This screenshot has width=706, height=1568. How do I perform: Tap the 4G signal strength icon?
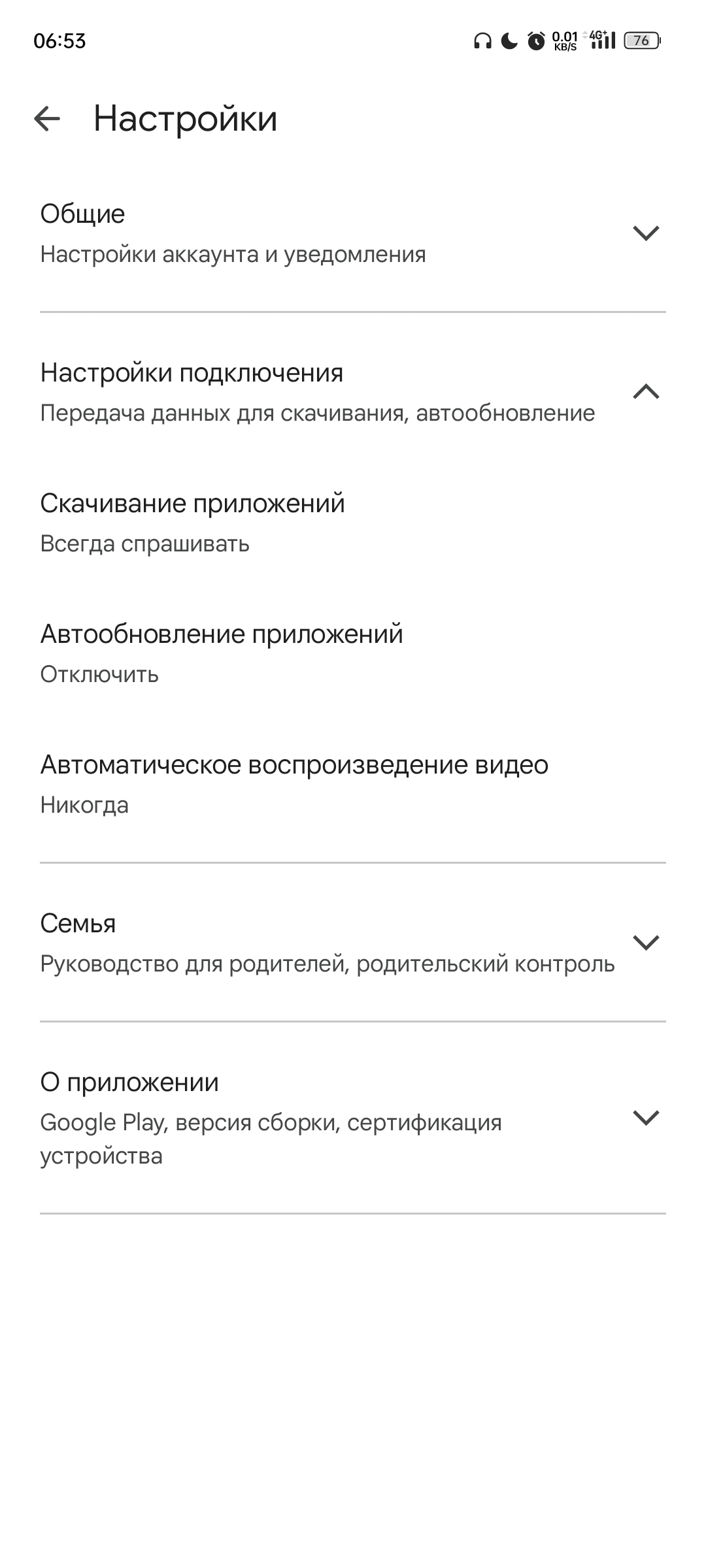click(x=603, y=41)
